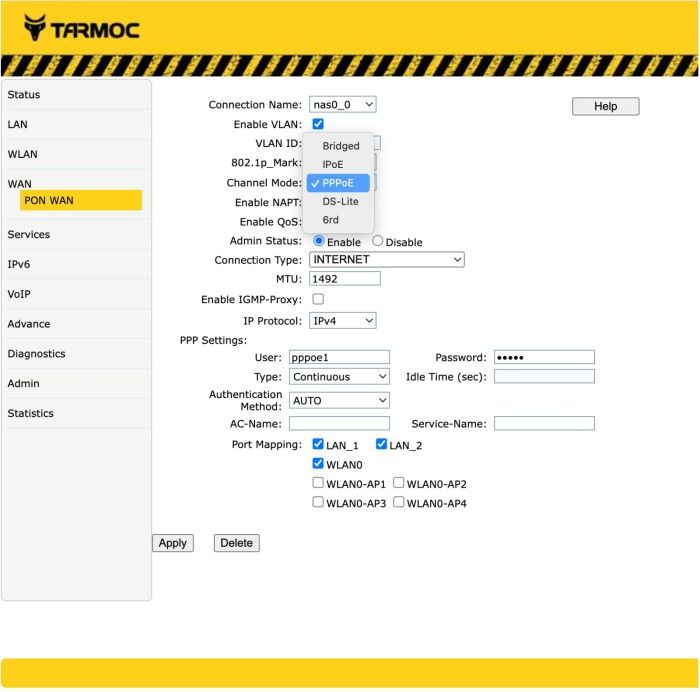Image resolution: width=700 pixels, height=692 pixels.
Task: Open the IP Protocol dropdown
Action: tap(342, 321)
